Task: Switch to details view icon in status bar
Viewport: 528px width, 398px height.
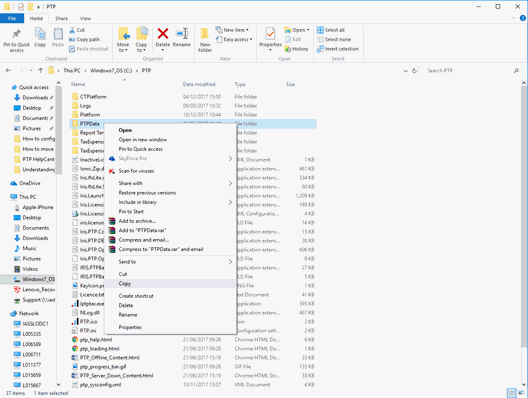Action: point(512,393)
